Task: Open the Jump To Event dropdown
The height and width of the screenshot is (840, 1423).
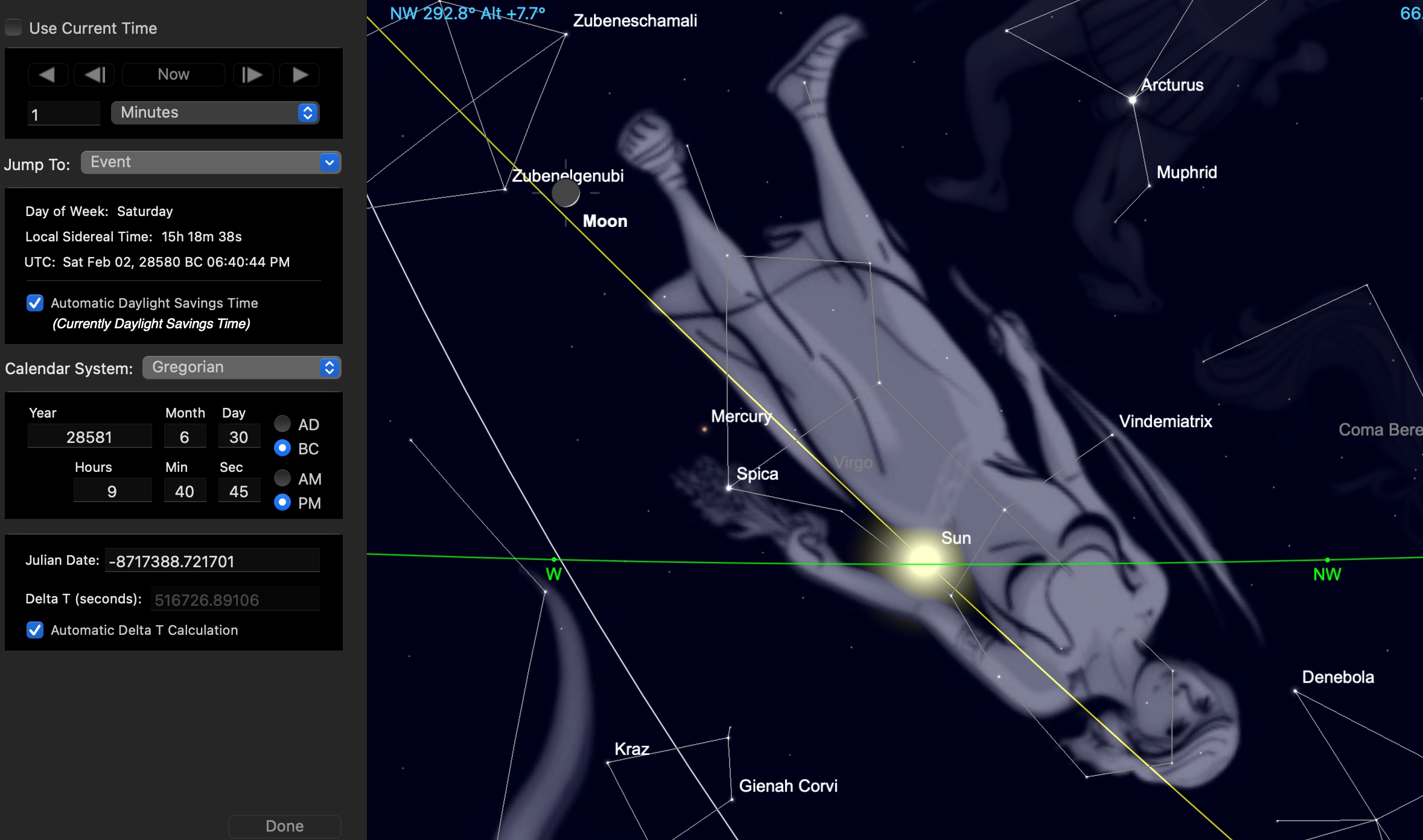Action: point(211,162)
